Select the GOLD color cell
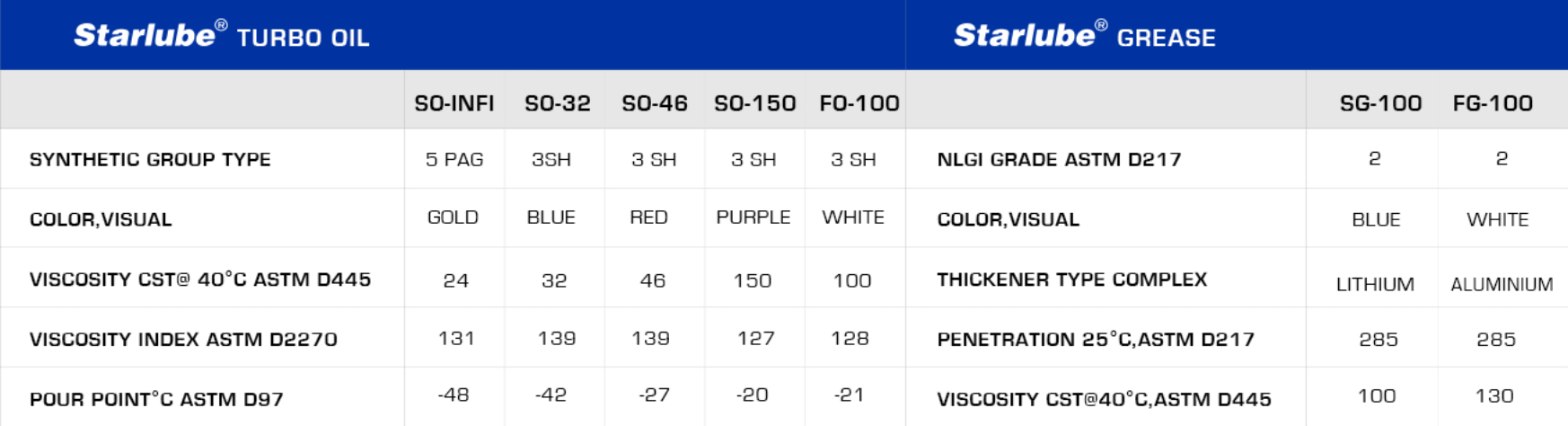 pos(453,217)
